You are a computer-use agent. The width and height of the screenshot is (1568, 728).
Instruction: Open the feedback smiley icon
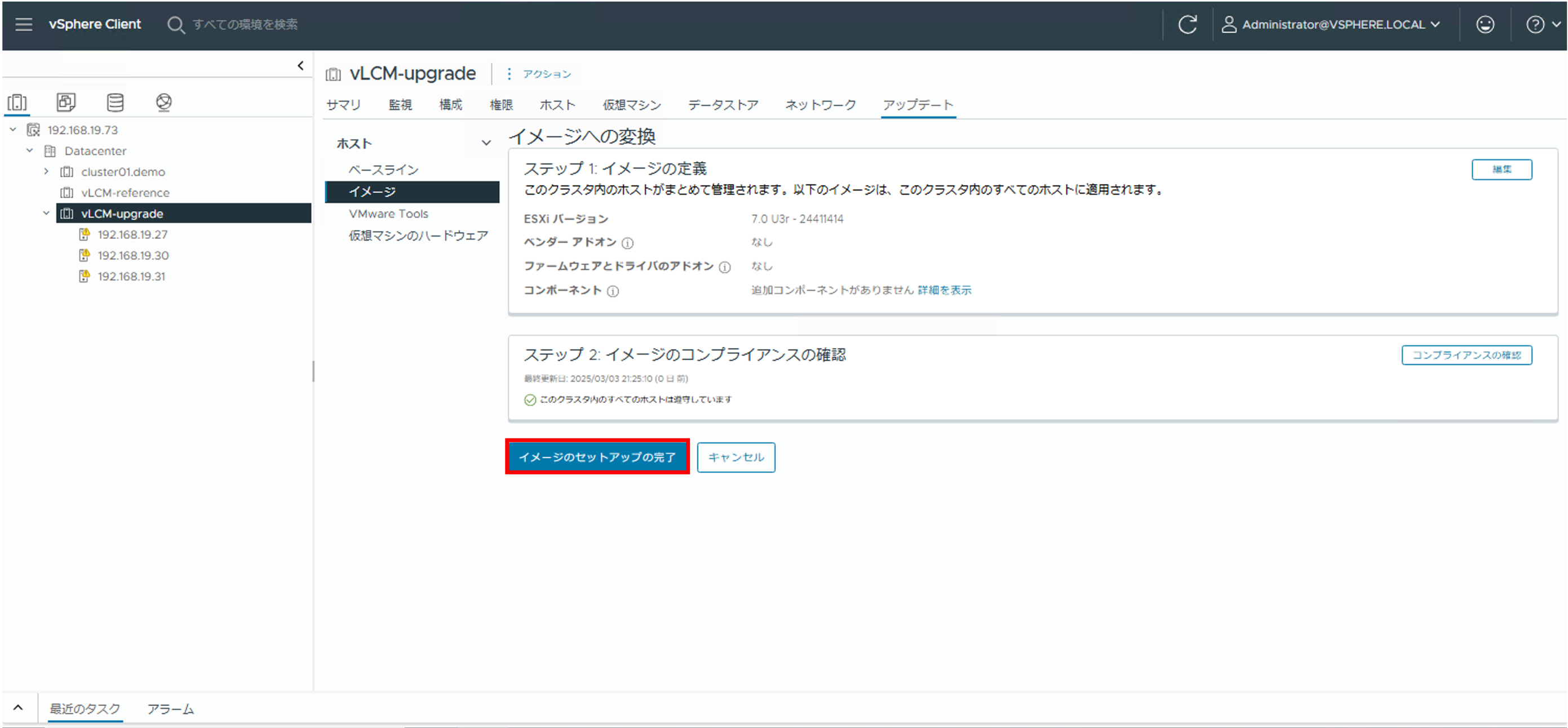point(1485,24)
